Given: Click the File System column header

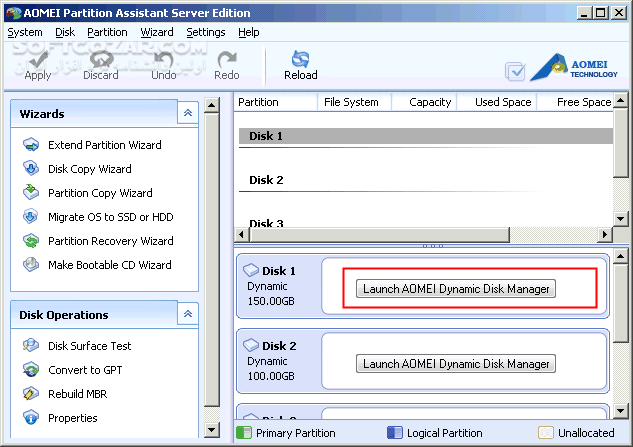Looking at the screenshot, I should 350,102.
